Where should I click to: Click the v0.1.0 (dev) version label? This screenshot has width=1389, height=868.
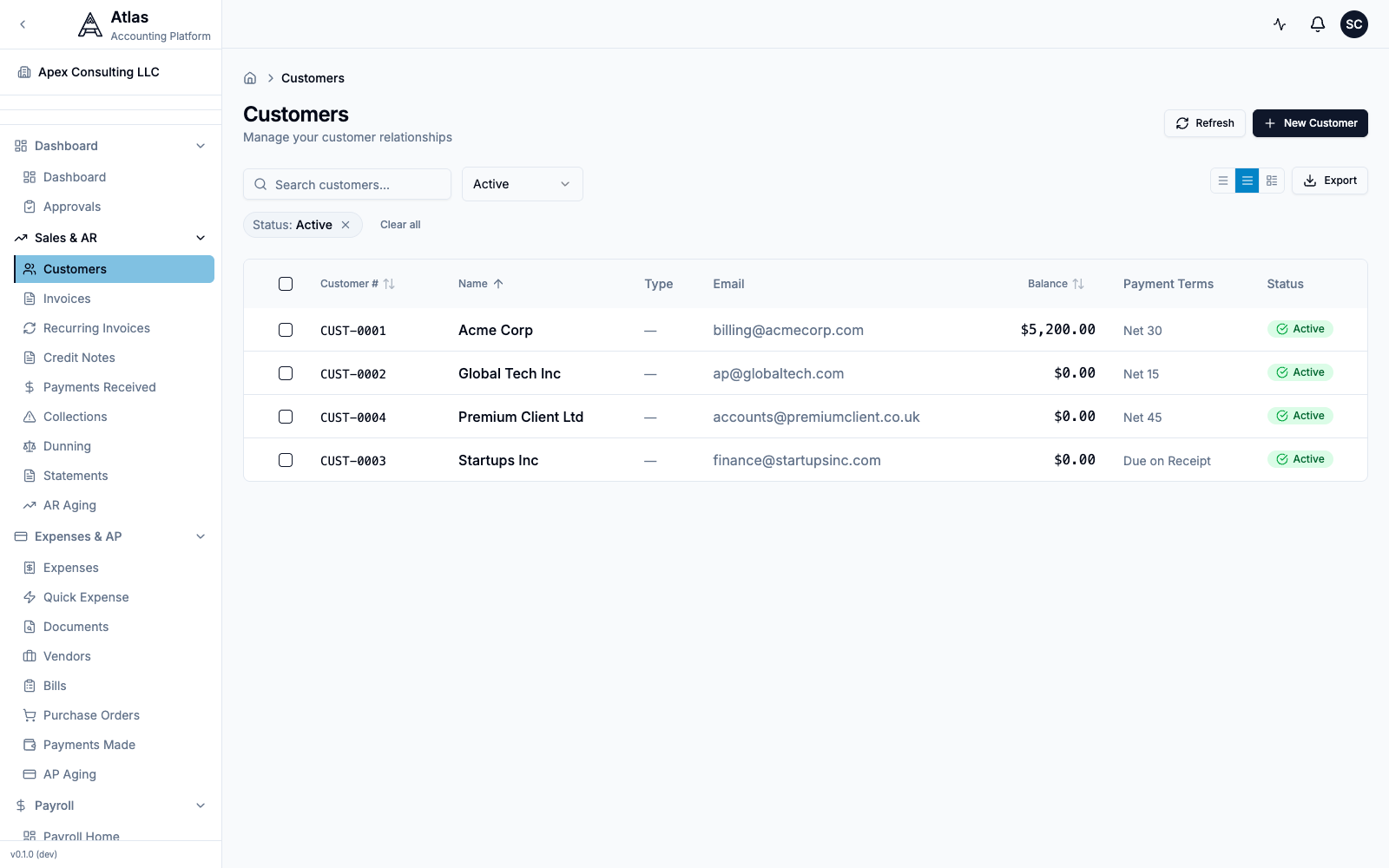[x=34, y=854]
